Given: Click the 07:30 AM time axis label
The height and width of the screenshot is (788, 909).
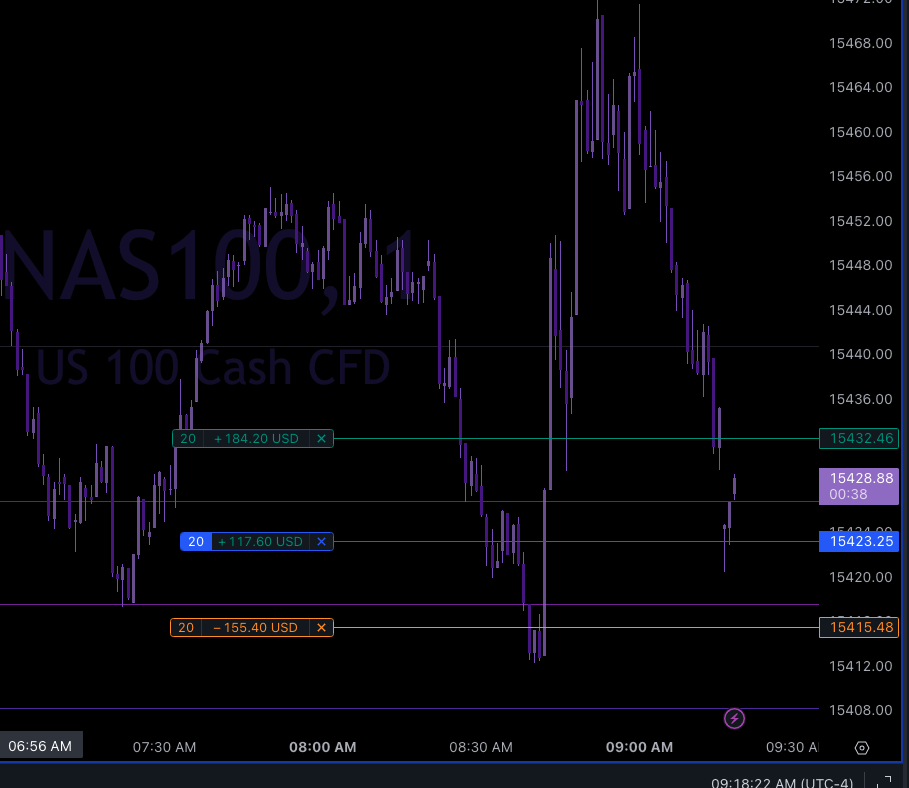Looking at the screenshot, I should [165, 747].
